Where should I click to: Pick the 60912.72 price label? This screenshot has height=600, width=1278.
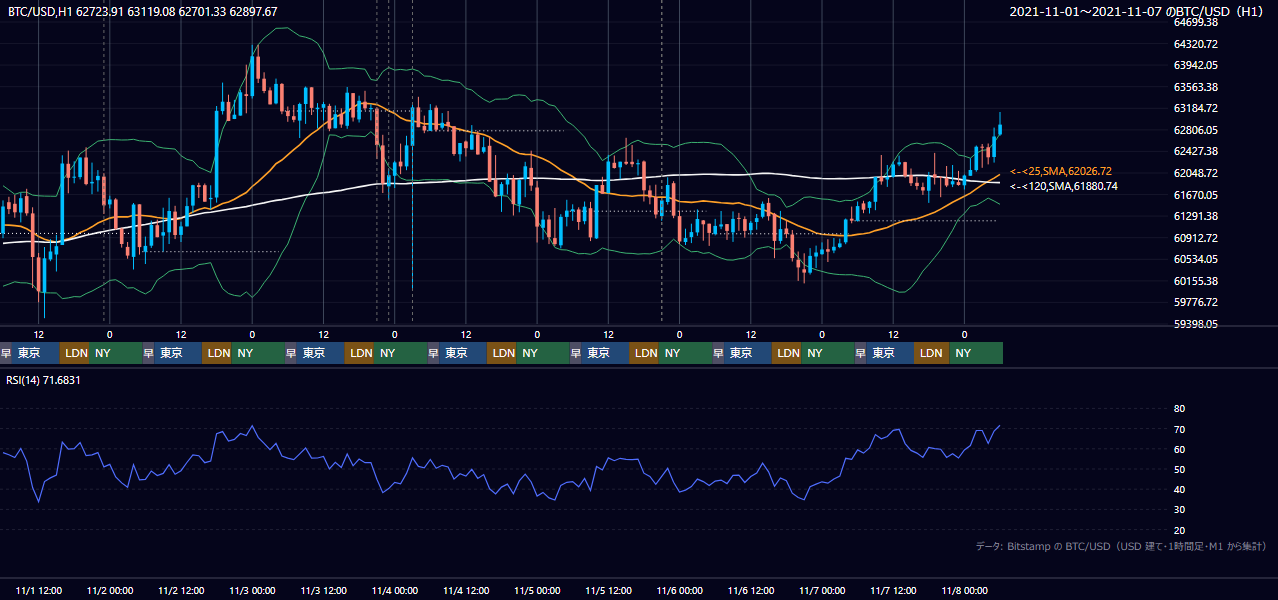(1195, 238)
